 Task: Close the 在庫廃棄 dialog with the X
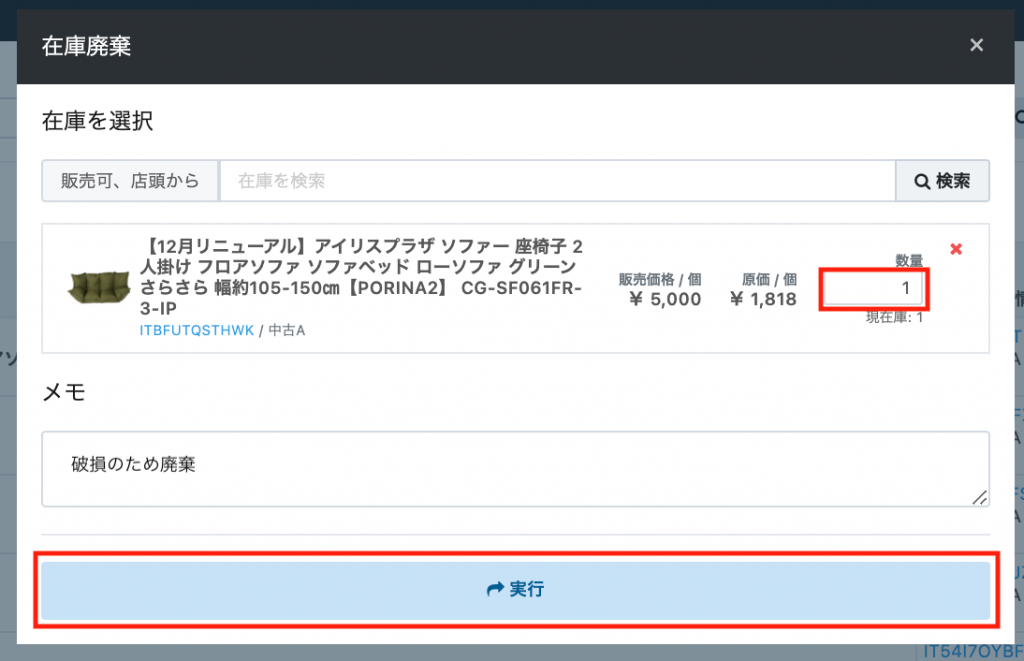[x=976, y=45]
